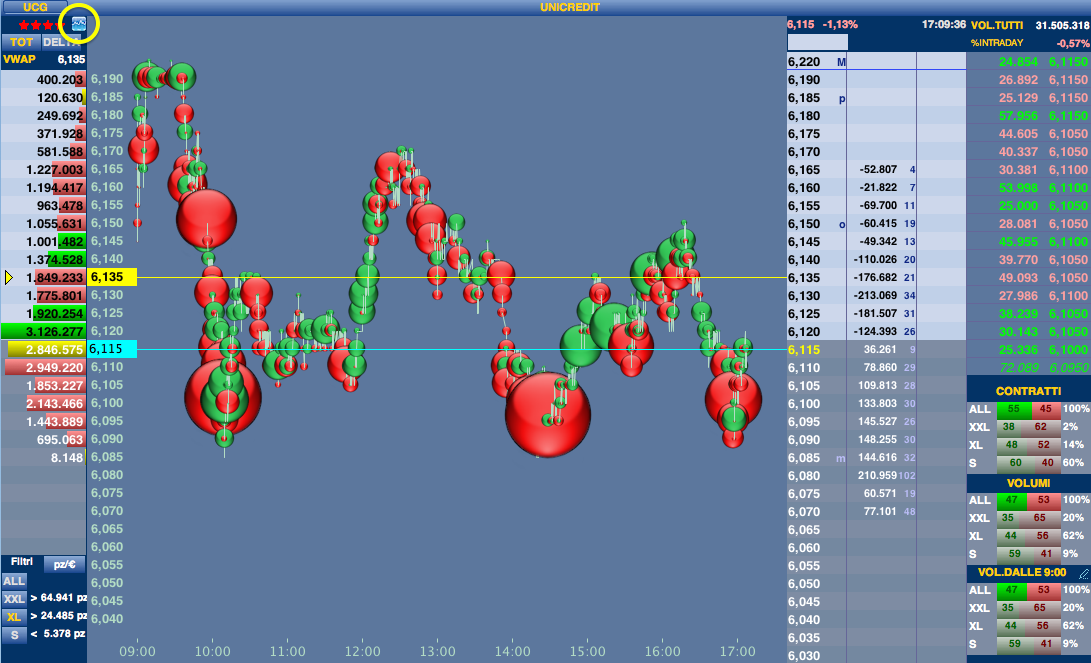Screen dimensions: 1091x663
Task: Click the %INTRADAY label
Action: [x=997, y=43]
